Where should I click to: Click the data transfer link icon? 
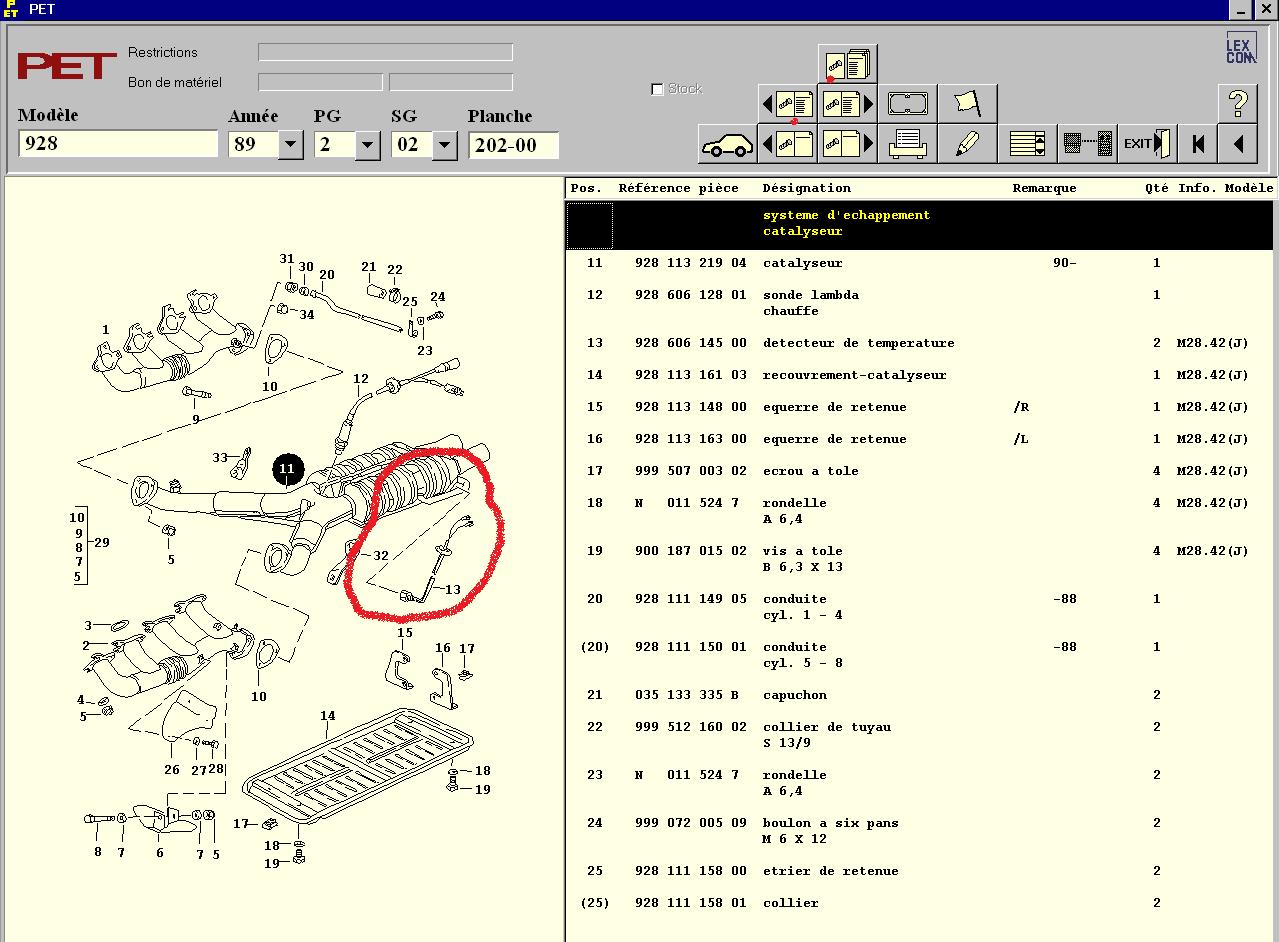pos(1087,144)
